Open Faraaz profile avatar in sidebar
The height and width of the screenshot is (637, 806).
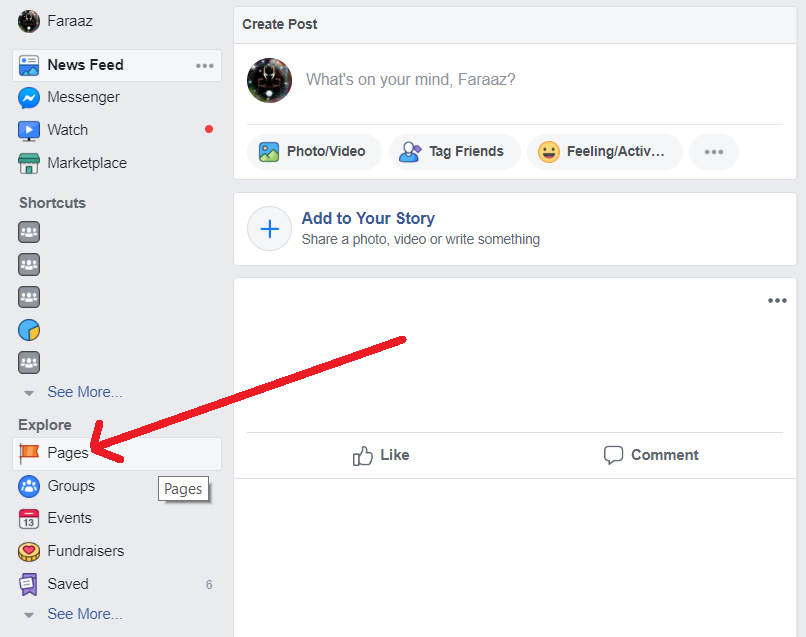click(x=29, y=21)
